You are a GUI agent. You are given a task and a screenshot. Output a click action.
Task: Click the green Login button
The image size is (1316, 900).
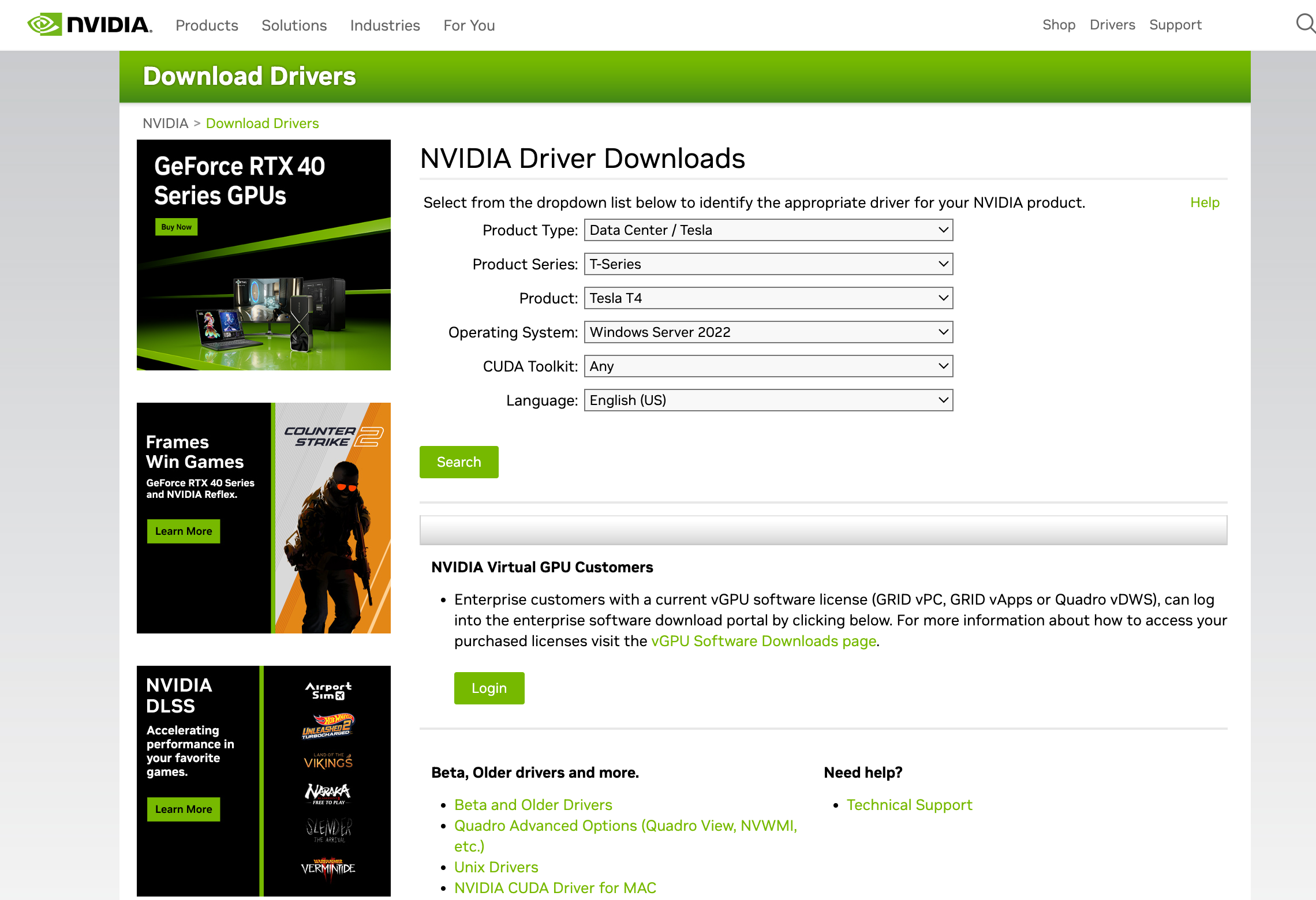pos(489,688)
